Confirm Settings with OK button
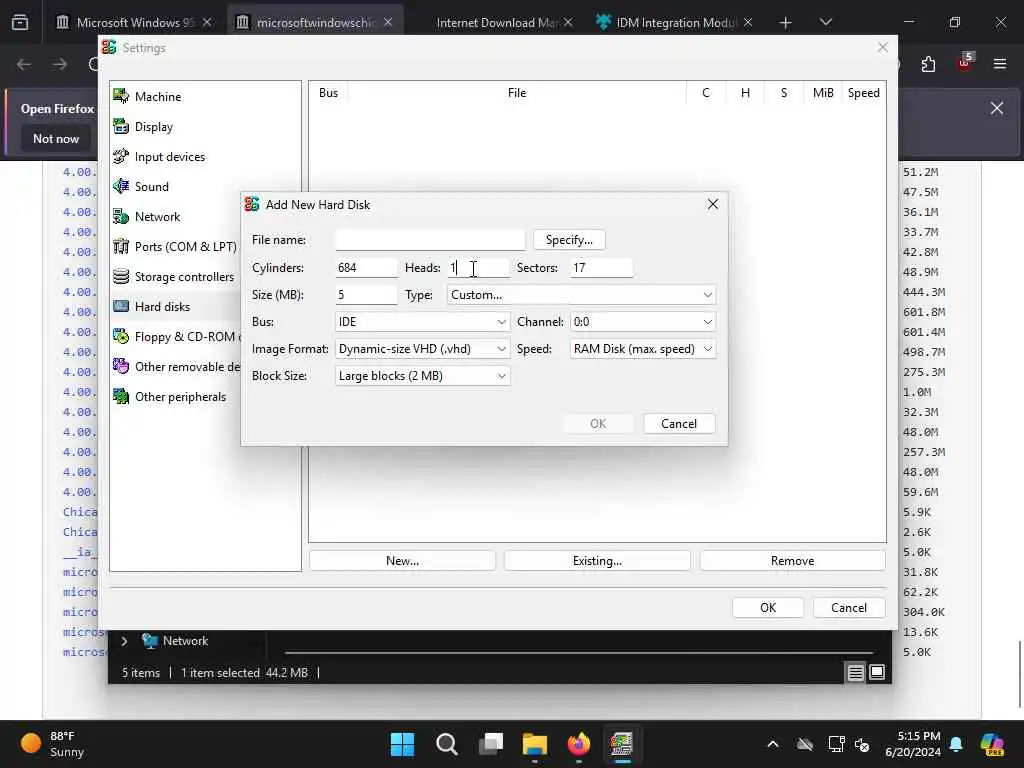 [x=768, y=608]
